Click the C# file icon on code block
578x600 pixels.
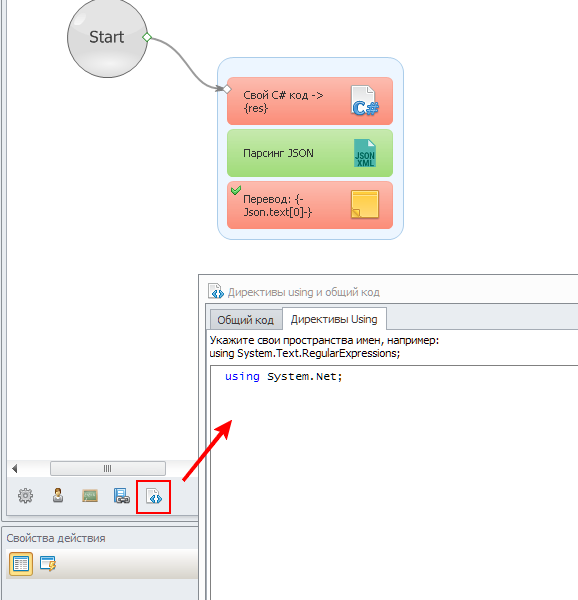(x=365, y=101)
